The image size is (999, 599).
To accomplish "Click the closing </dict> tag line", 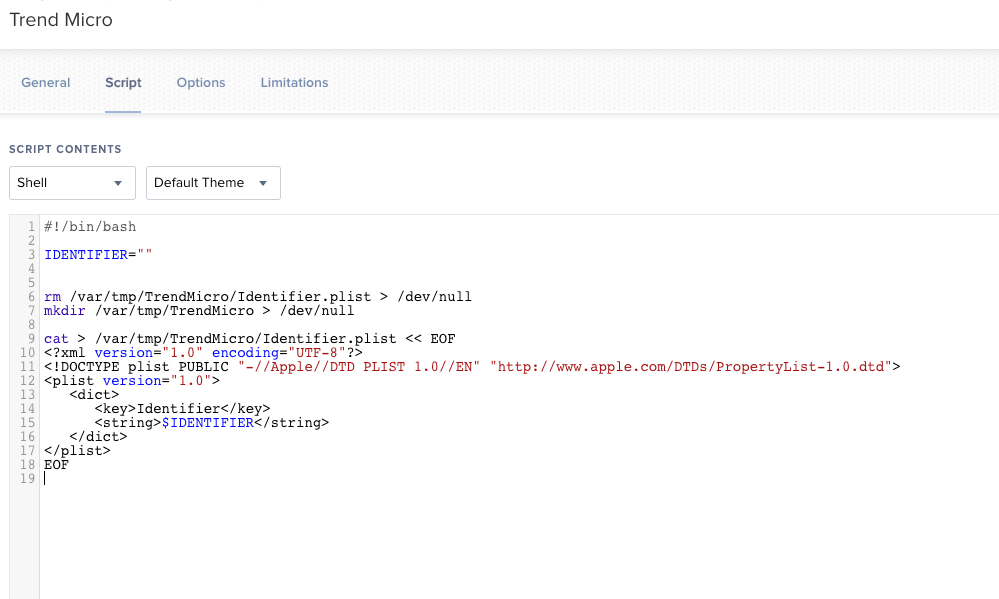I will pyautogui.click(x=98, y=437).
